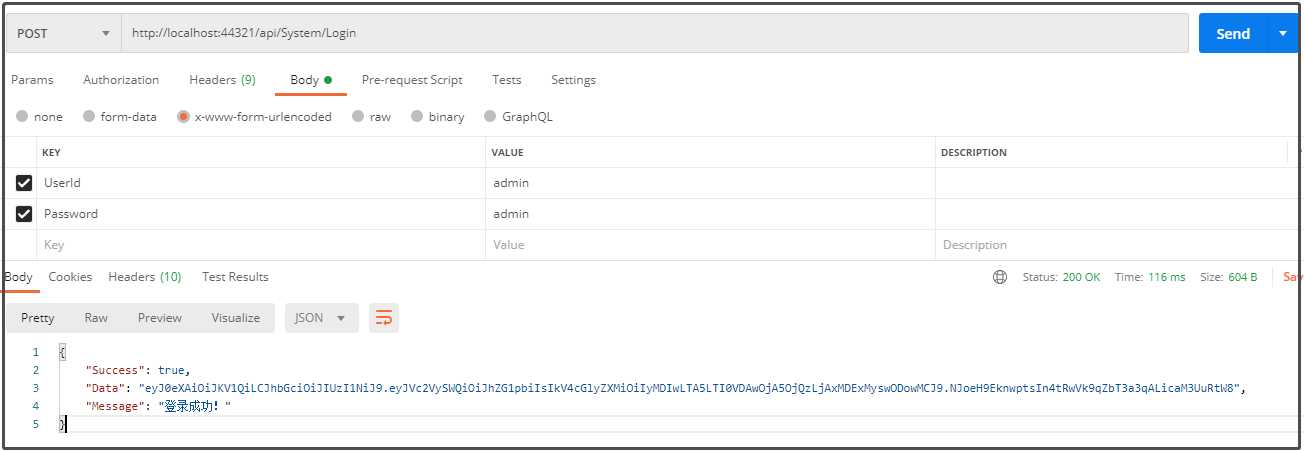Click the Size: 604 B text

1228,277
